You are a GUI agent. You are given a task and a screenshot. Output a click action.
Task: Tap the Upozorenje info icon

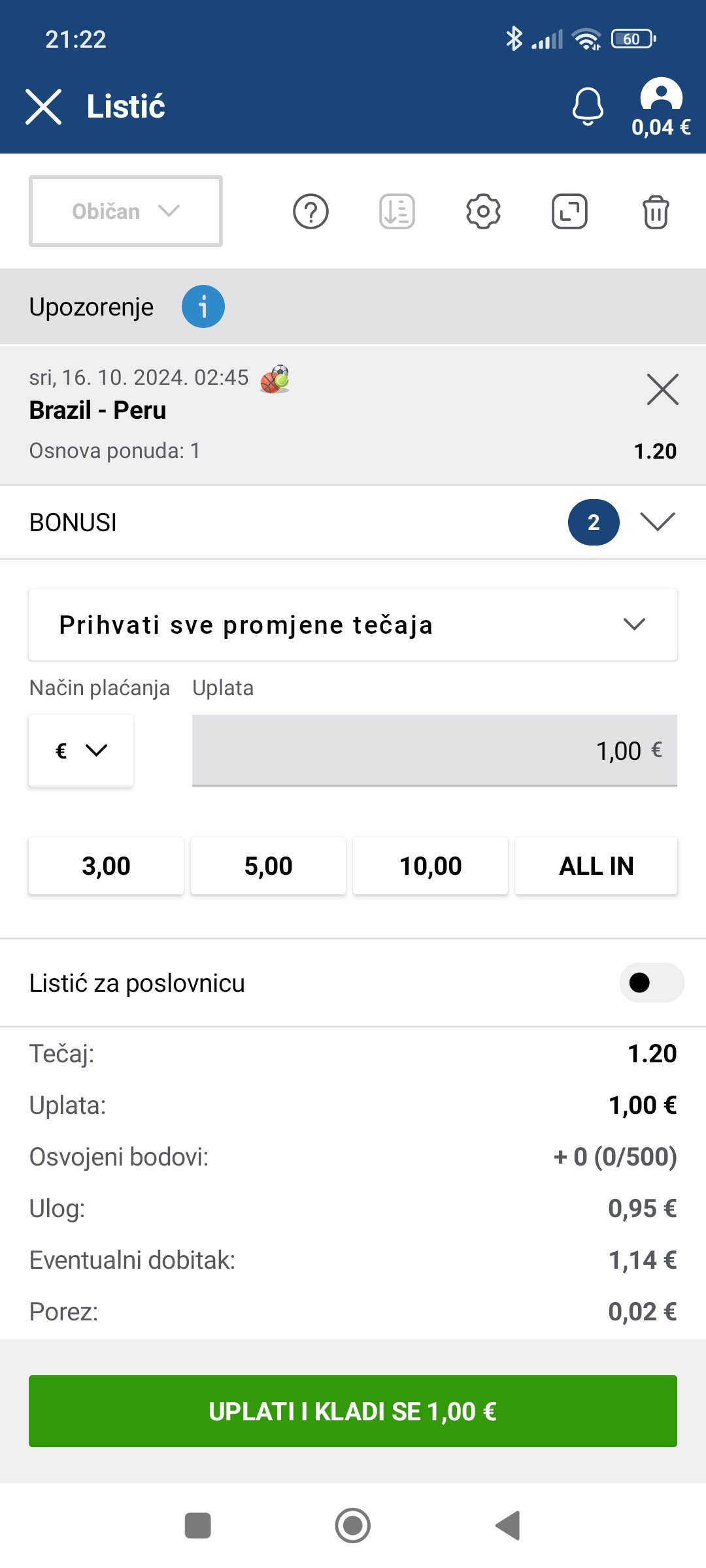(x=203, y=306)
